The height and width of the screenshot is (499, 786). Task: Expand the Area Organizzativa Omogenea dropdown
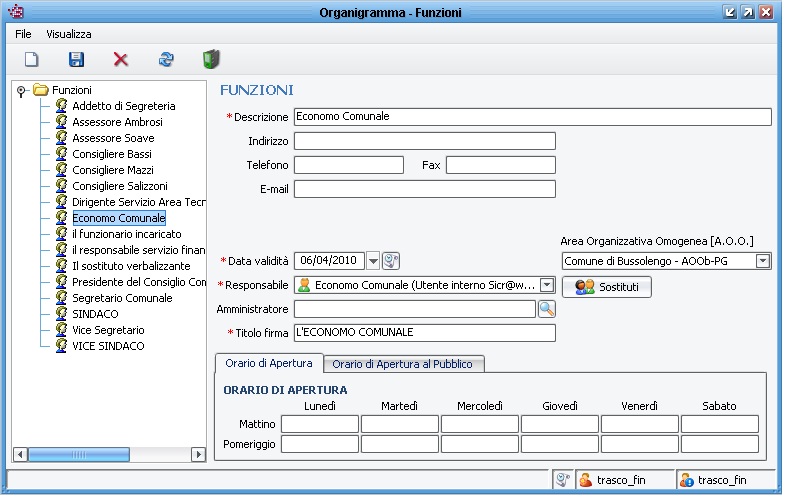[763, 261]
